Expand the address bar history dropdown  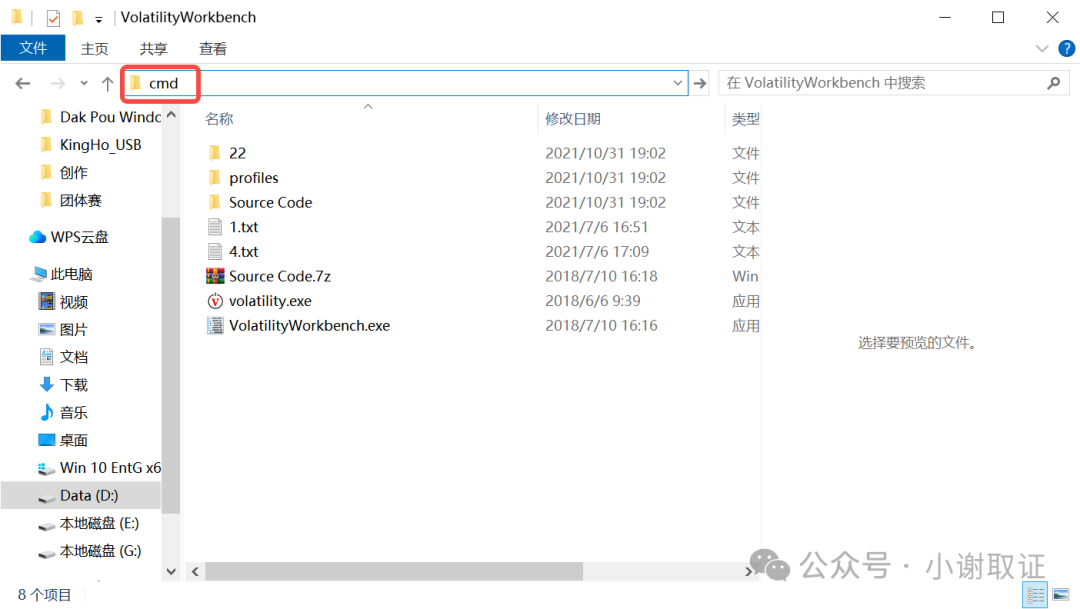(x=678, y=83)
